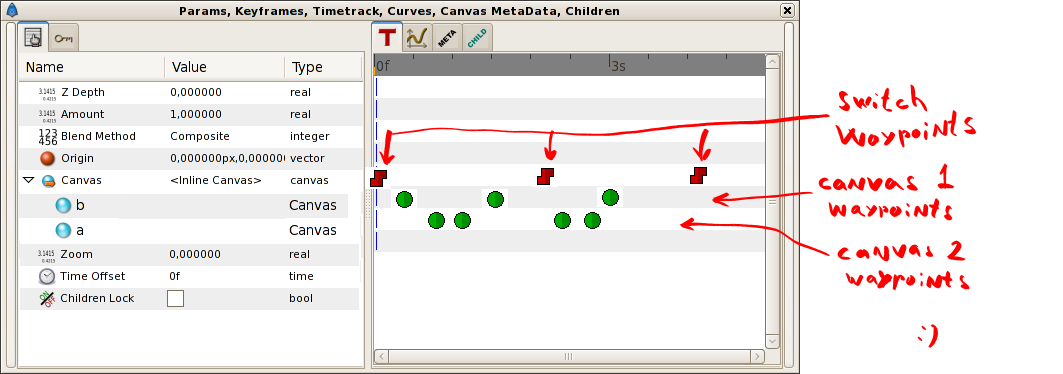Open the Curves graph tab
This screenshot has height=374, width=1063.
pos(416,38)
